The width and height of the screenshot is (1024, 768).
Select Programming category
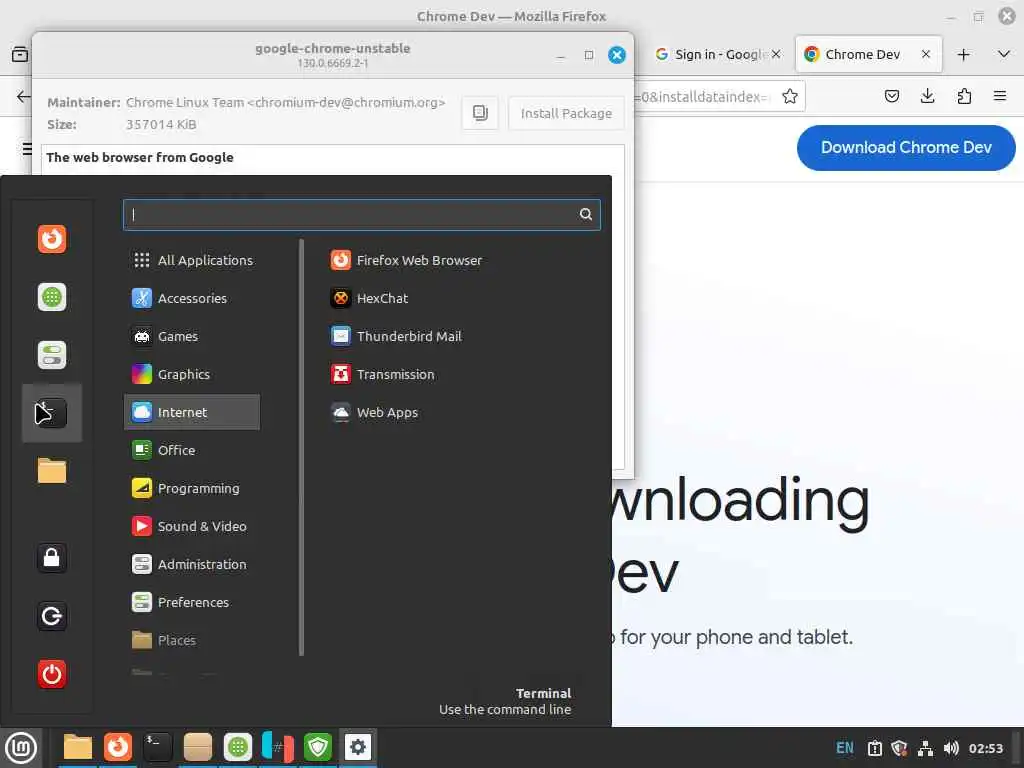click(192, 488)
